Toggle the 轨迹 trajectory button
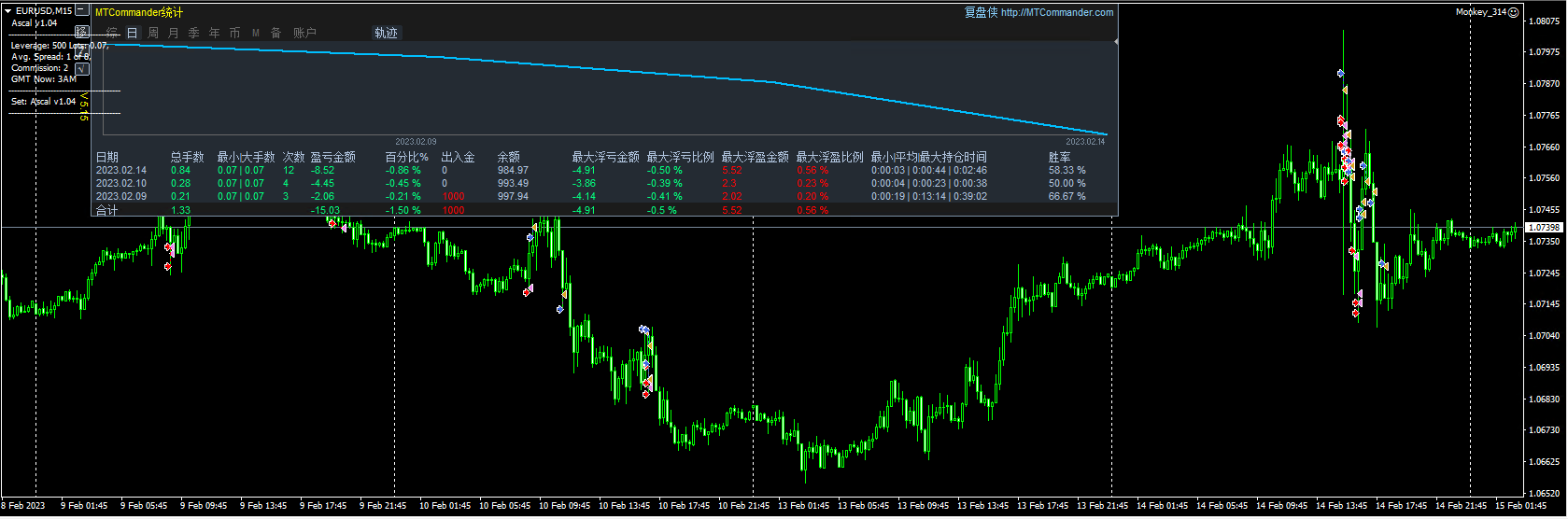This screenshot has width=1568, height=519. [386, 33]
